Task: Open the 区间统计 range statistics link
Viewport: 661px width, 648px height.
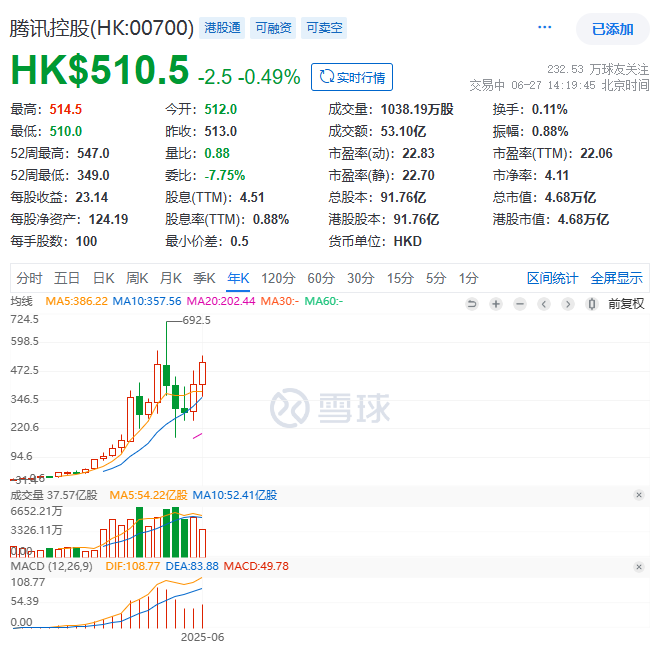Action: coord(553,278)
